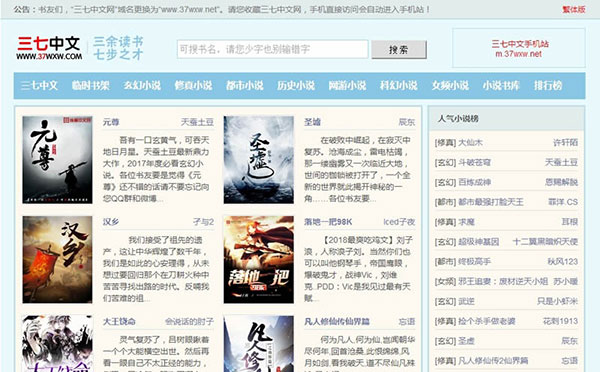Open 凡人修仙传2仙界篇 in ranking list
Image resolution: width=600 pixels, height=372 pixels.
pos(493,361)
